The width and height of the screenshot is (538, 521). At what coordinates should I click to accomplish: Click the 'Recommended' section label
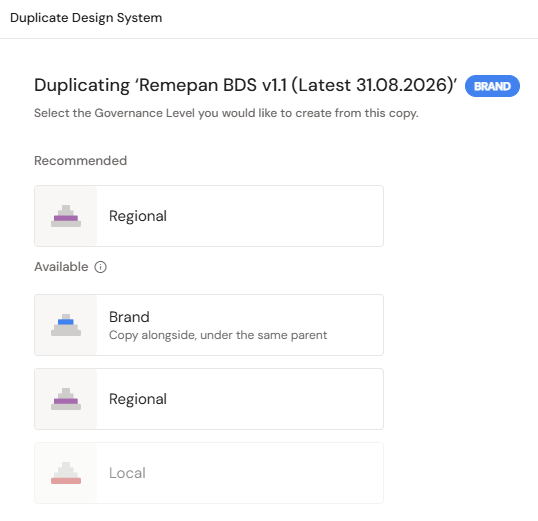[x=81, y=161]
